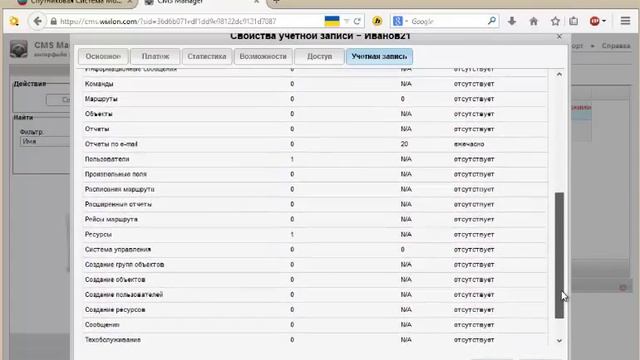Click the Google search engine icon

(x=398, y=21)
